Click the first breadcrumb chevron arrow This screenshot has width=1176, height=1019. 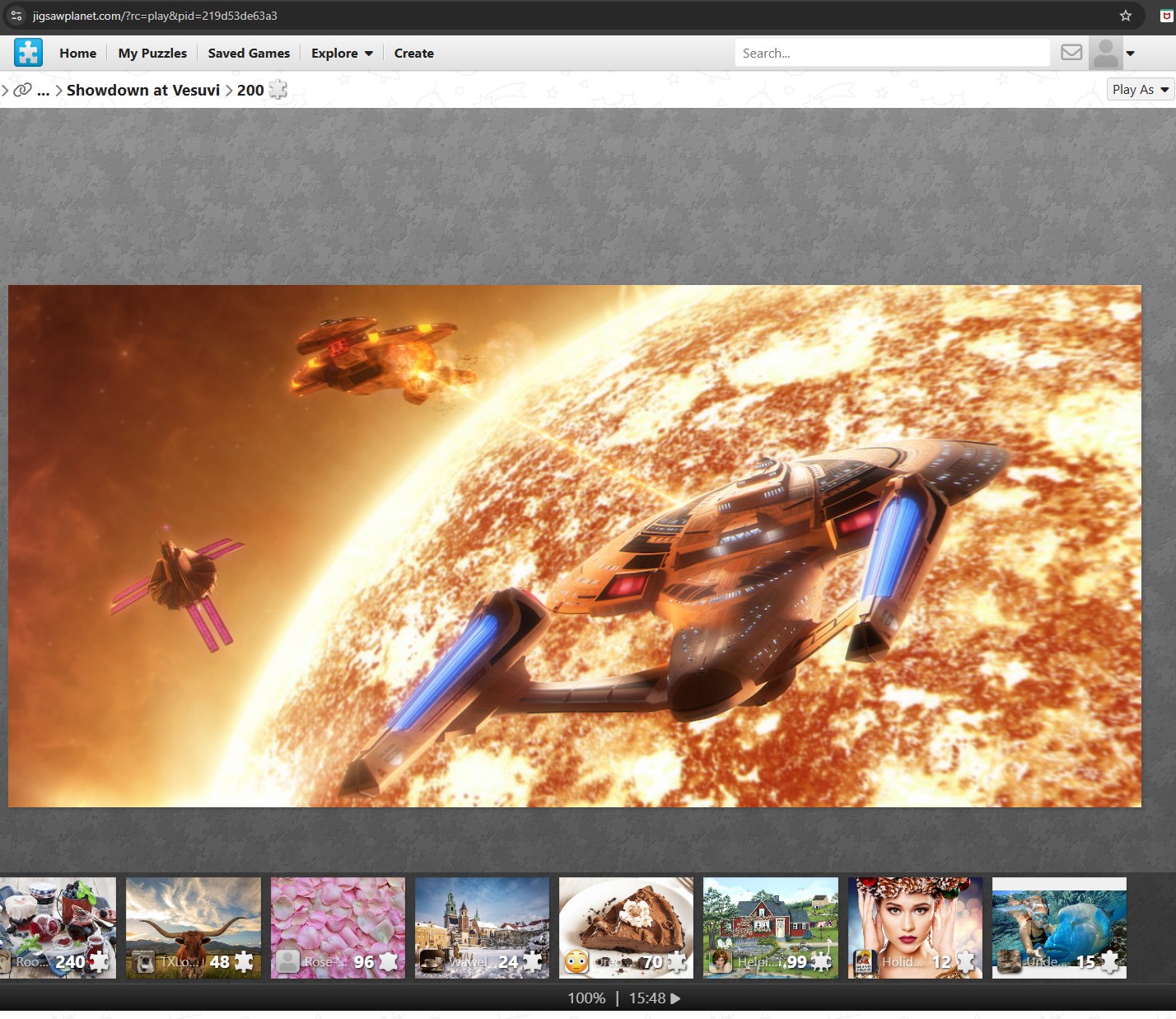coord(5,90)
